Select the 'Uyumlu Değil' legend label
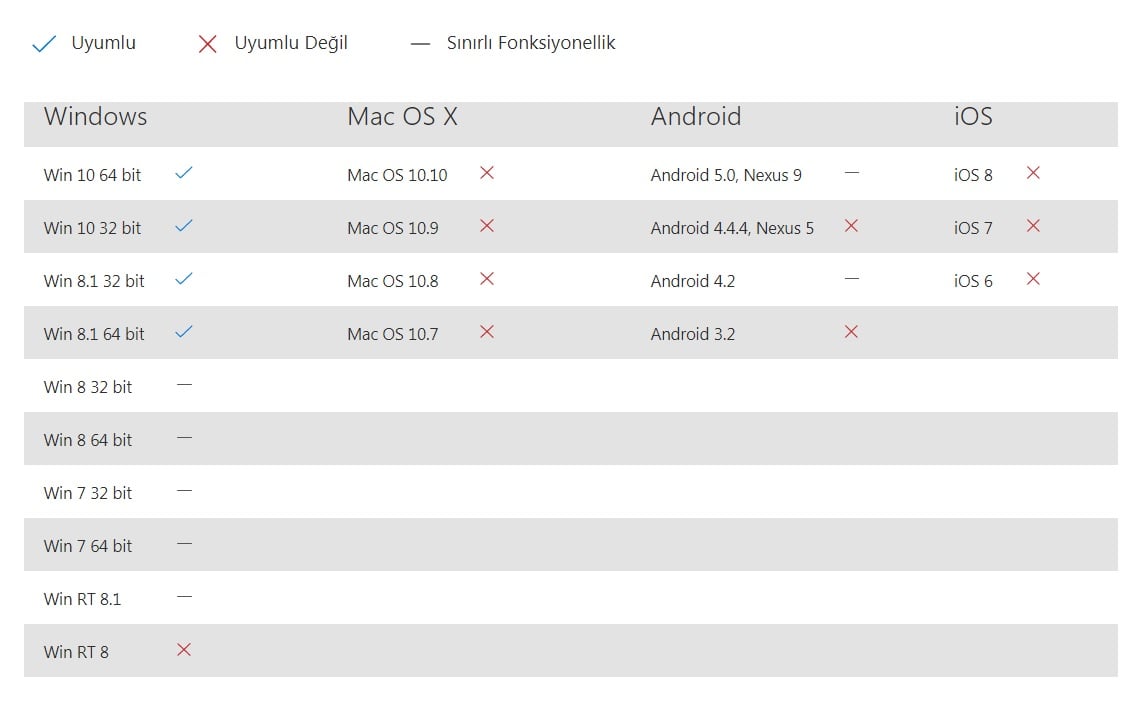Image resolution: width=1148 pixels, height=716 pixels. pyautogui.click(x=291, y=43)
